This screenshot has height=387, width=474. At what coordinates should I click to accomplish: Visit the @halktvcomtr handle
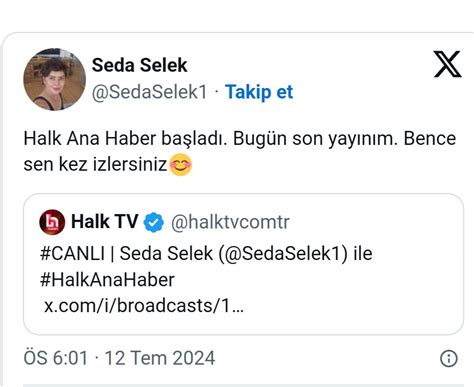click(230, 222)
